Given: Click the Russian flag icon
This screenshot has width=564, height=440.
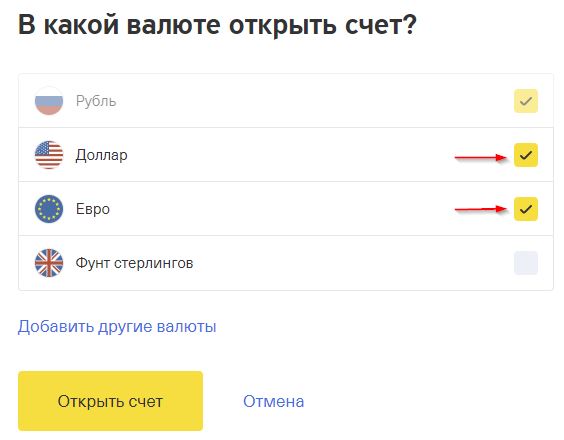Looking at the screenshot, I should (x=49, y=101).
